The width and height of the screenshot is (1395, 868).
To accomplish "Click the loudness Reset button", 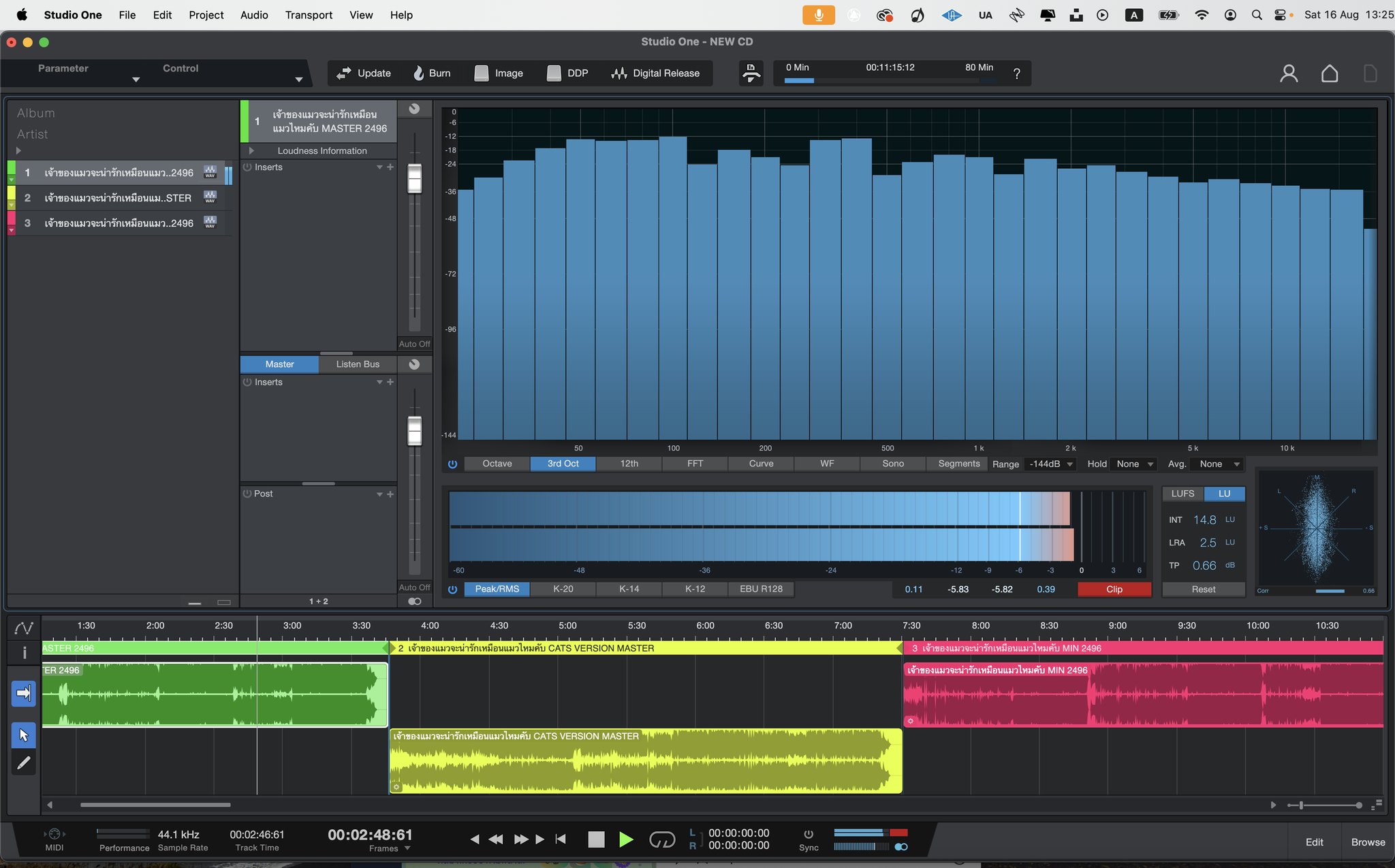I will point(1204,590).
